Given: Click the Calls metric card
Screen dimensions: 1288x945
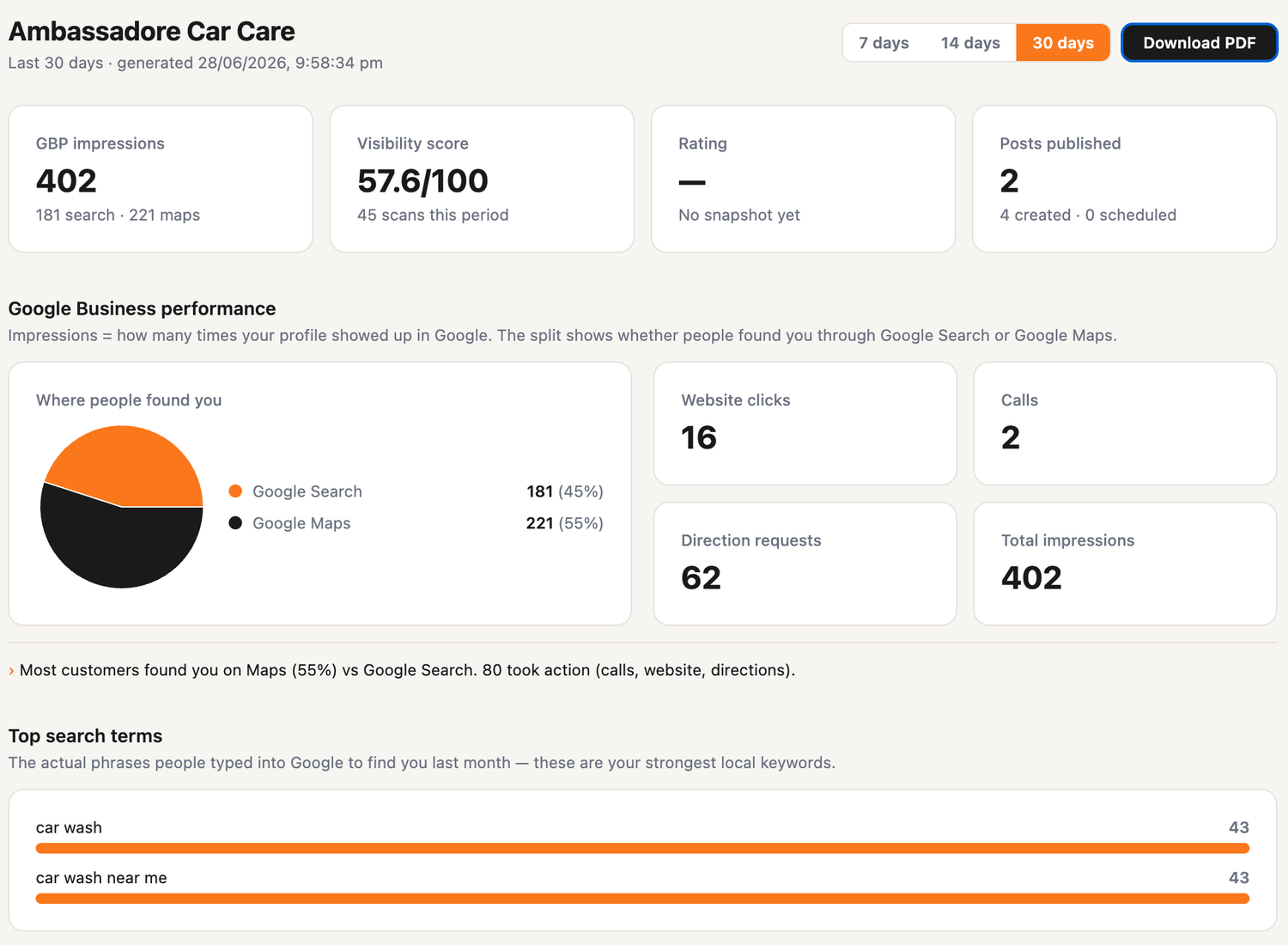Looking at the screenshot, I should pos(1125,424).
